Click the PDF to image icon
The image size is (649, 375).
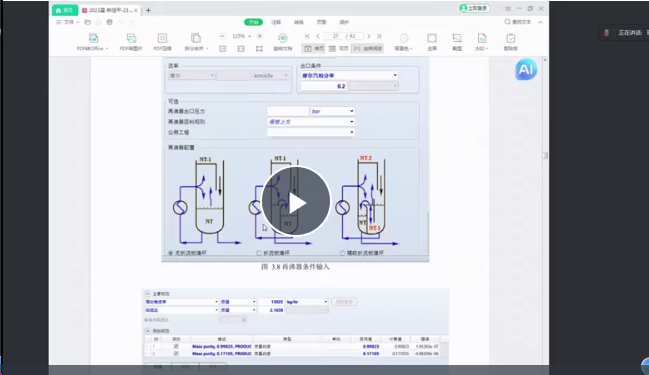coord(131,38)
